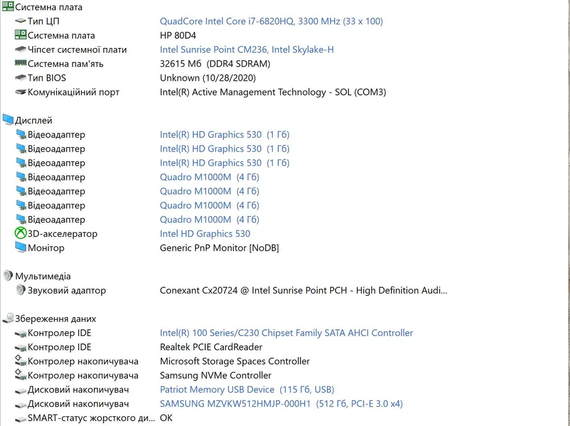This screenshot has width=570, height=426.
Task: Click the Чіпсет системної плати row icon
Action: point(20,49)
